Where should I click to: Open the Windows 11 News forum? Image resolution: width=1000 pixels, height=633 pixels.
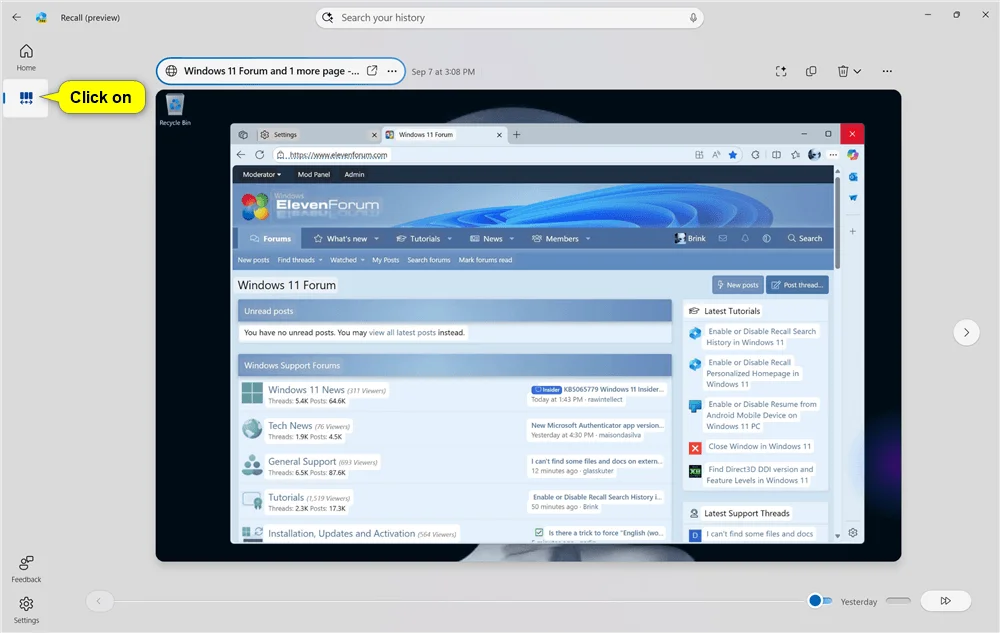coord(306,389)
